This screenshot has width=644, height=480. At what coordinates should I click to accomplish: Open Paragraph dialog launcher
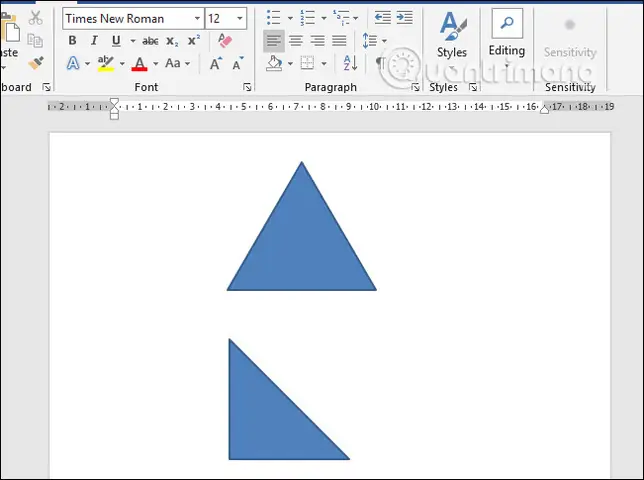pyautogui.click(x=415, y=87)
